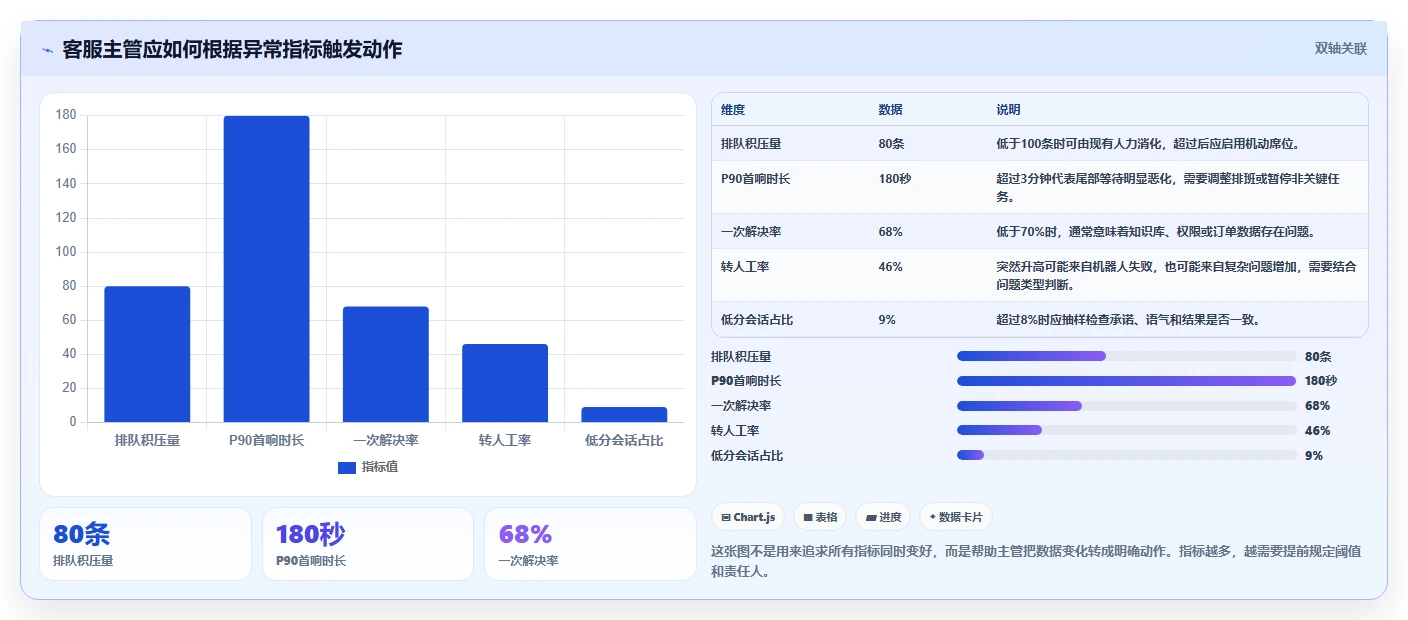Click the 转人工率 progress bar

pyautogui.click(x=1127, y=430)
